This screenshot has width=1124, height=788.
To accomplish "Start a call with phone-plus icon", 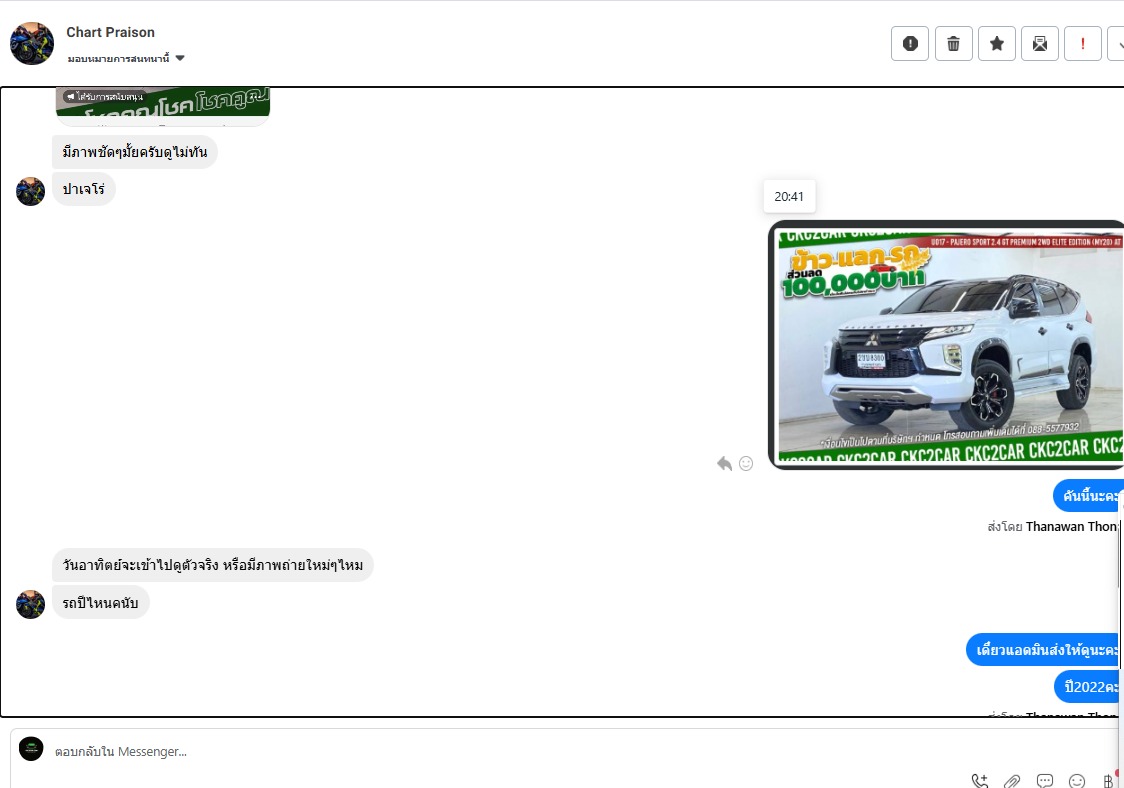I will point(979,781).
